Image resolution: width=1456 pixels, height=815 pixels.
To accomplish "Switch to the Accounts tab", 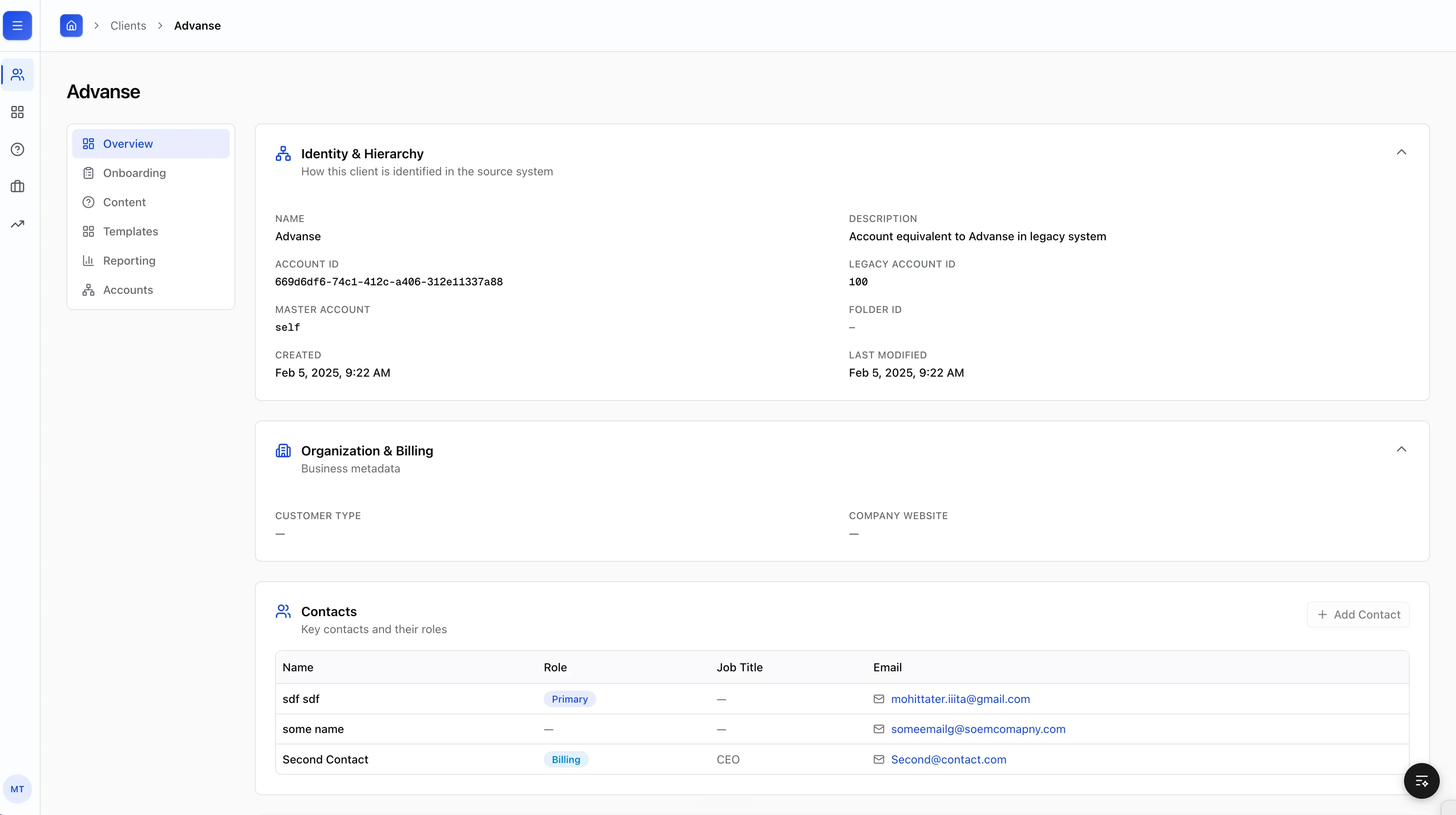I will (x=151, y=290).
